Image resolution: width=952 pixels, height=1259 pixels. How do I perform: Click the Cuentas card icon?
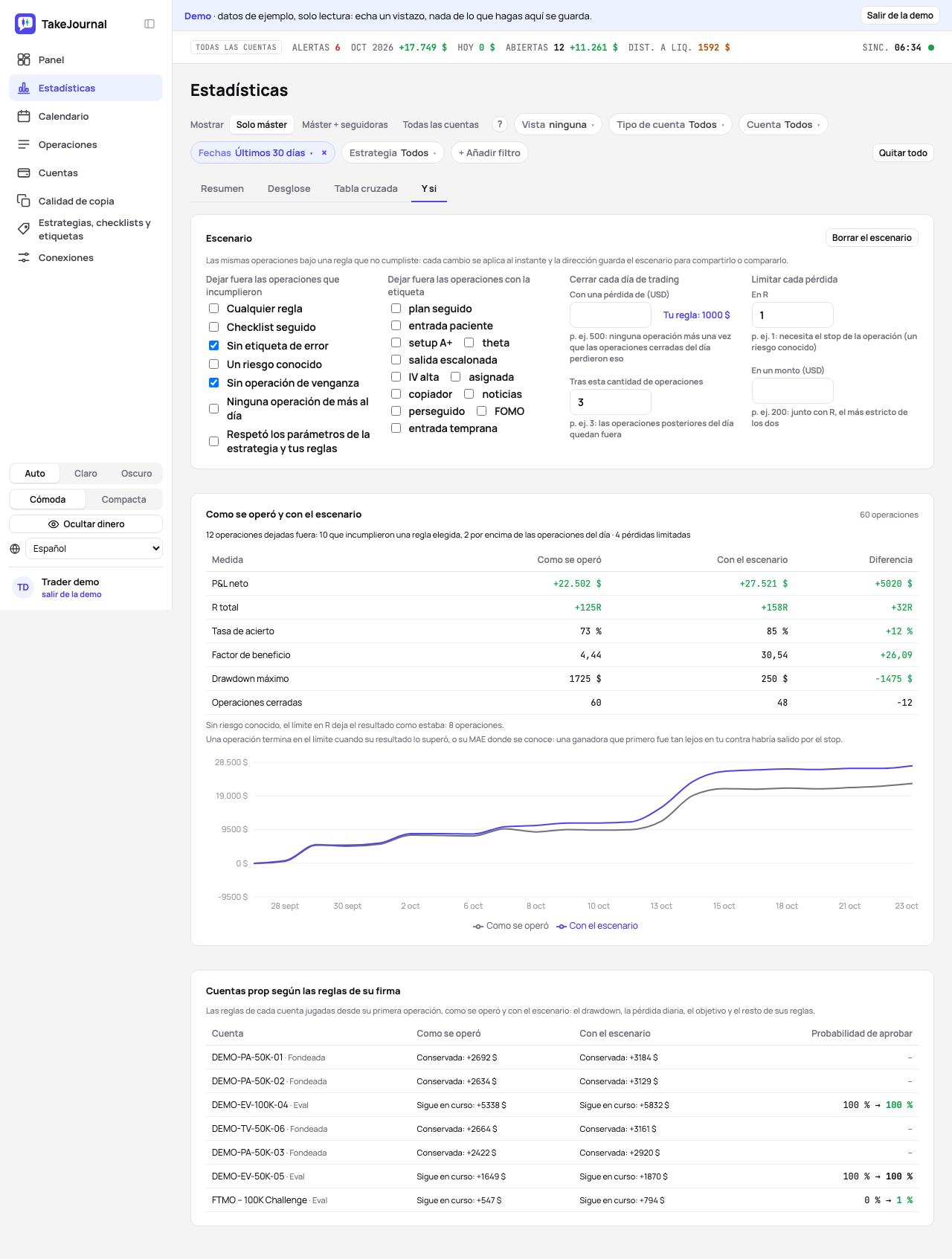[x=24, y=173]
